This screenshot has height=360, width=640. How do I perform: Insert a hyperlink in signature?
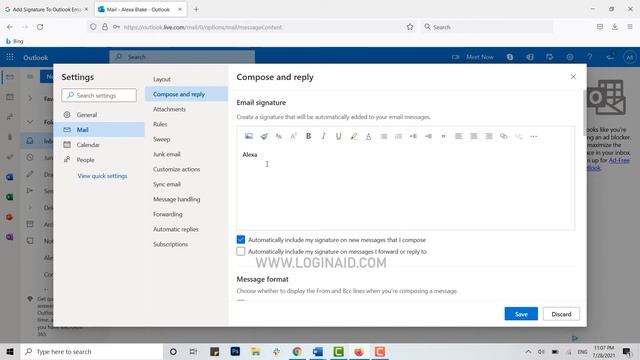[504, 136]
